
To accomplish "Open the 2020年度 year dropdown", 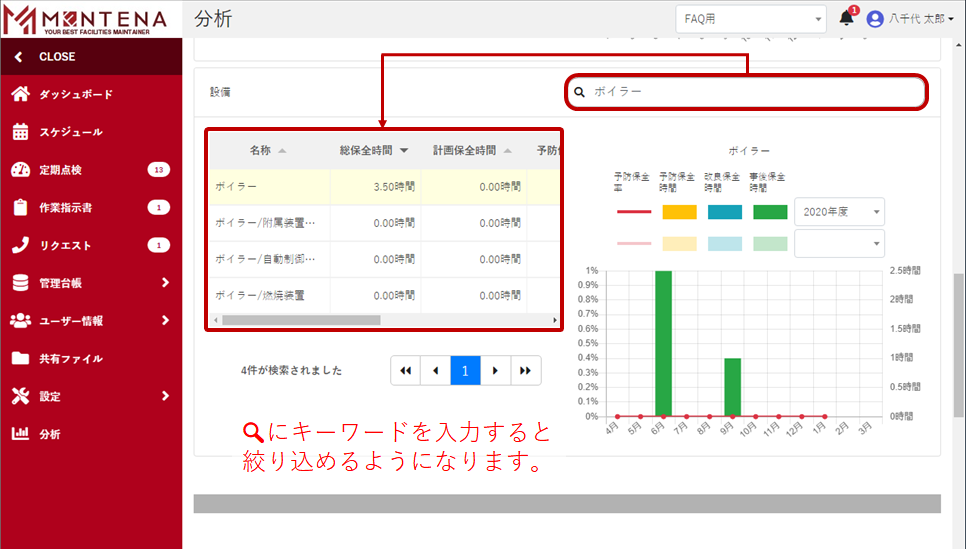I will (x=839, y=212).
